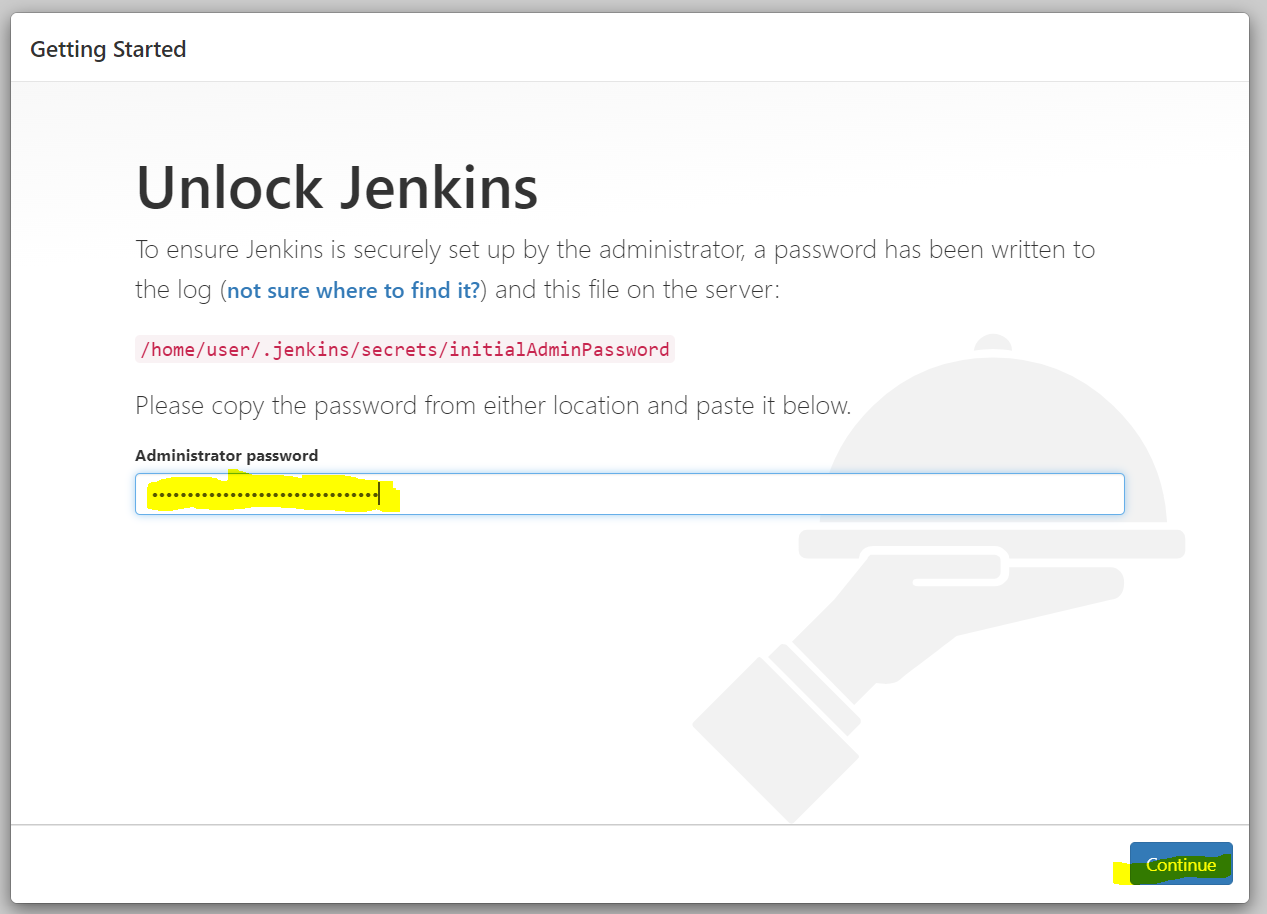The height and width of the screenshot is (914, 1267).
Task: Select the initialAdminPassword file path text
Action: [x=405, y=349]
